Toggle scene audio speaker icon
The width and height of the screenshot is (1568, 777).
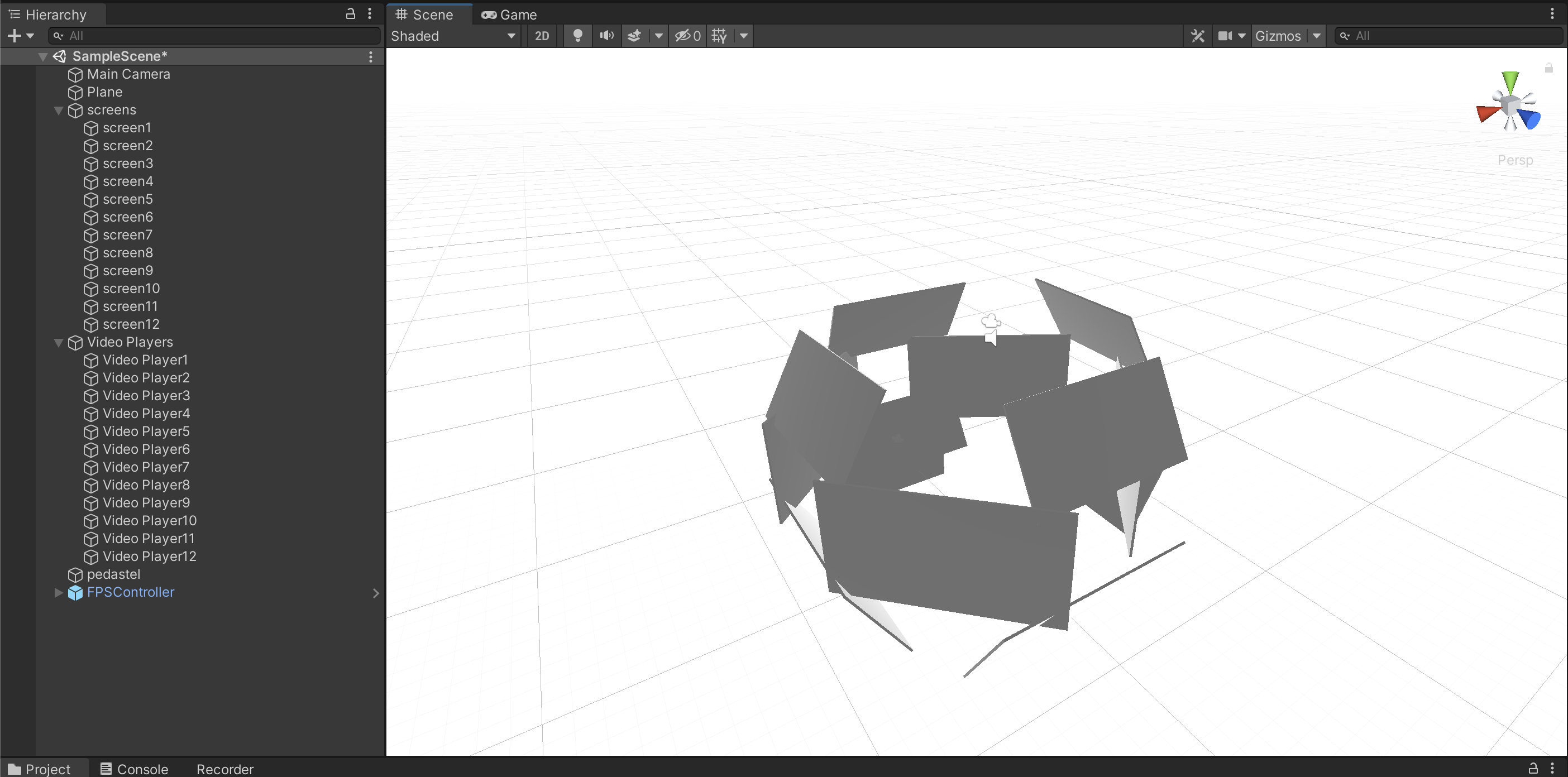point(606,36)
